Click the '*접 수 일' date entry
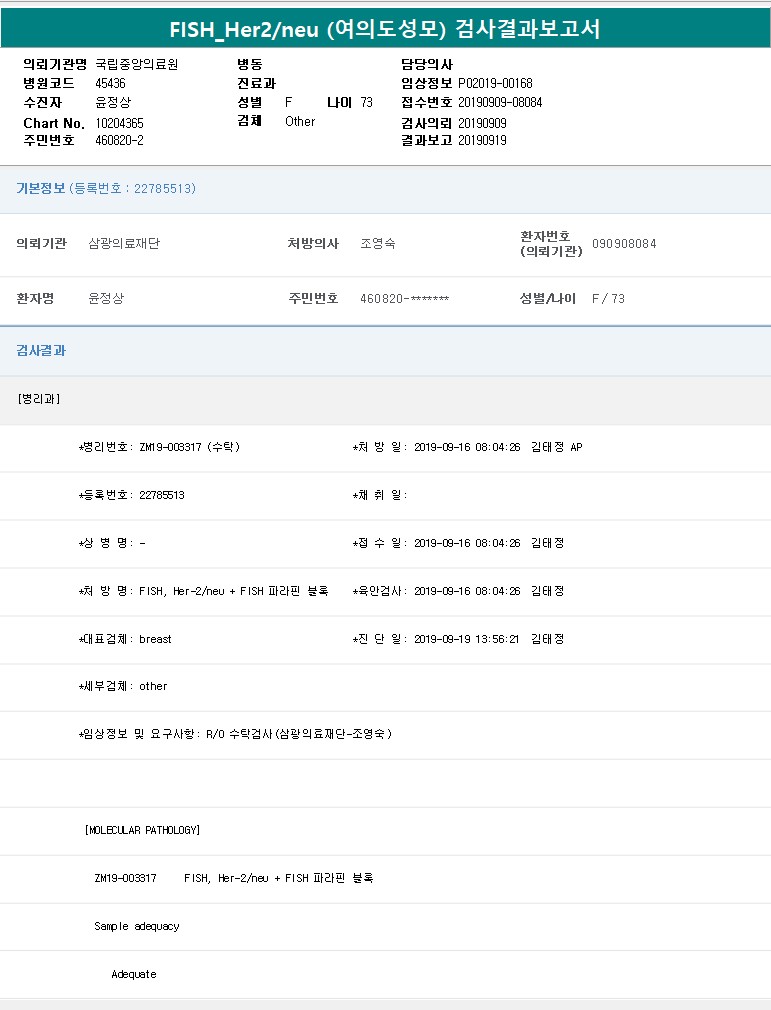This screenshot has width=771, height=1010. pos(458,543)
